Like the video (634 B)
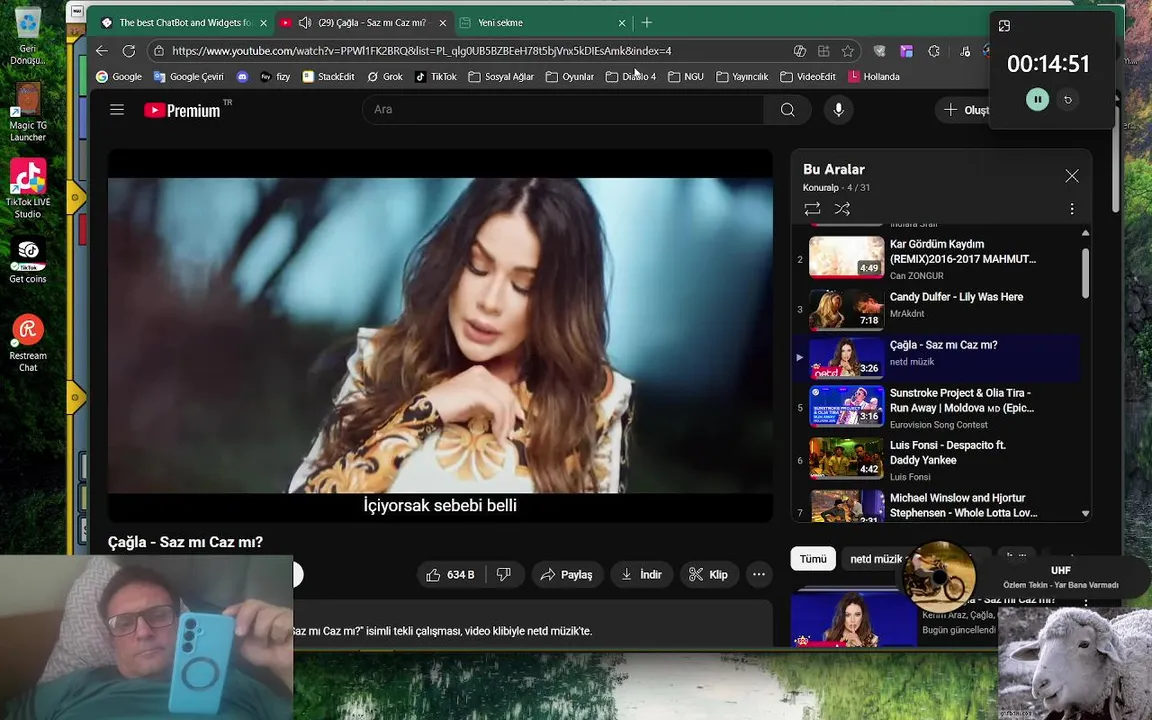Screen dimensions: 1152x720 tap(451, 575)
